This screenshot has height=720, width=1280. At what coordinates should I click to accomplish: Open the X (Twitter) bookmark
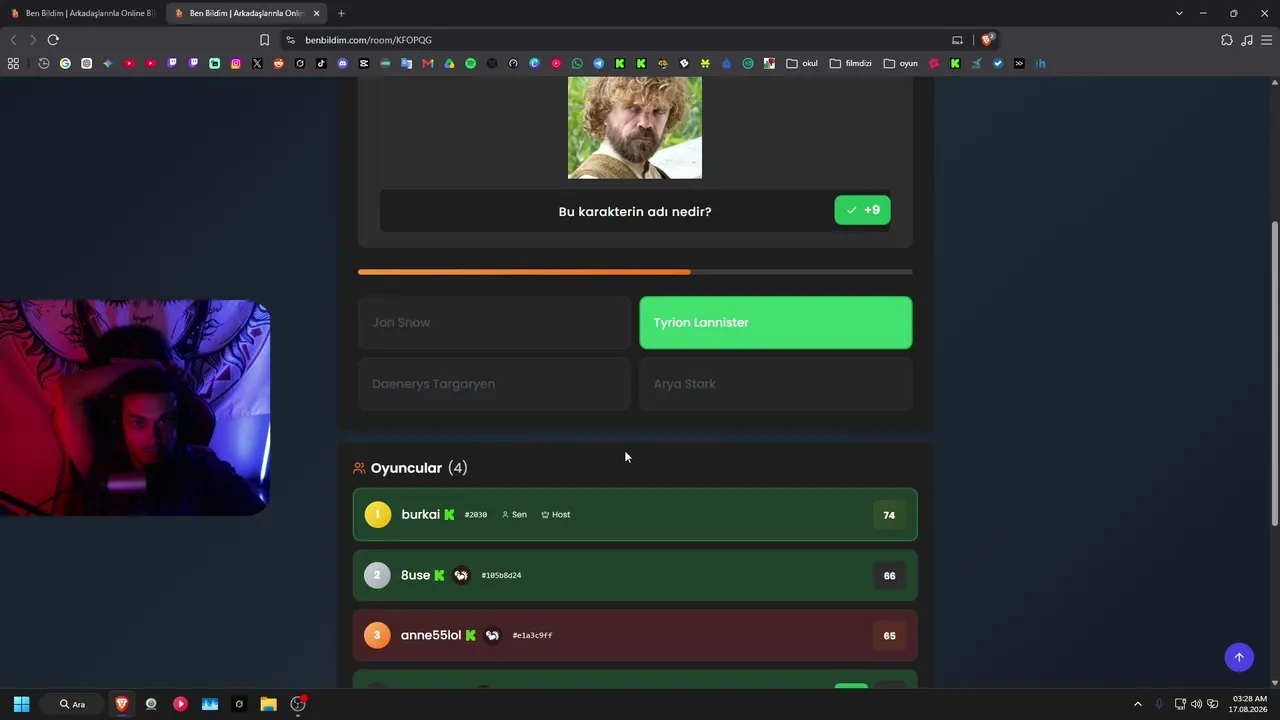[x=257, y=63]
